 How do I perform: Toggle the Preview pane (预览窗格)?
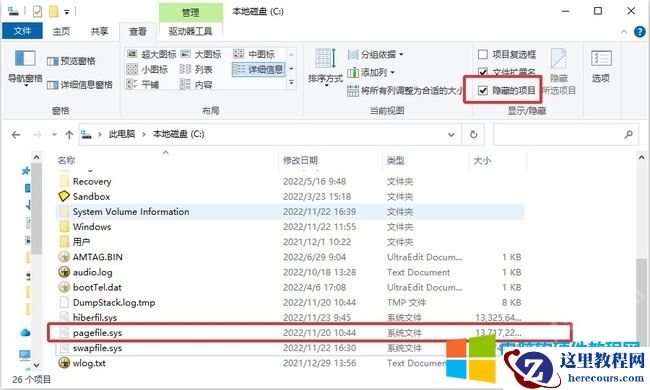[71, 61]
